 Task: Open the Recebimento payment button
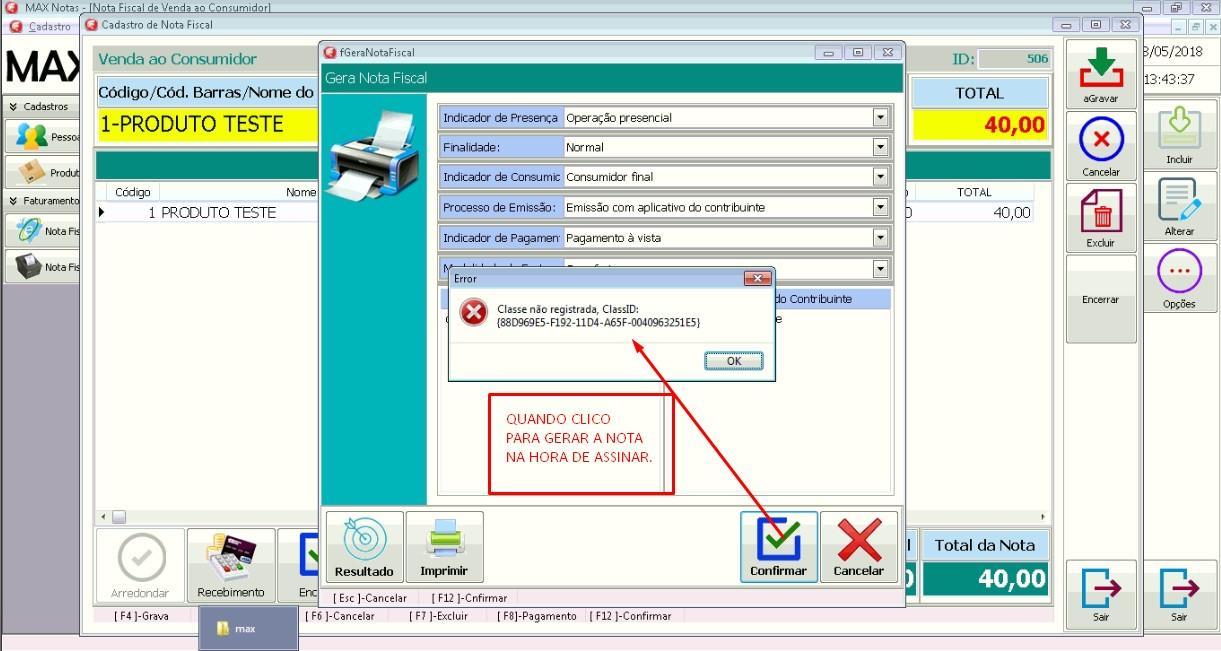point(231,565)
